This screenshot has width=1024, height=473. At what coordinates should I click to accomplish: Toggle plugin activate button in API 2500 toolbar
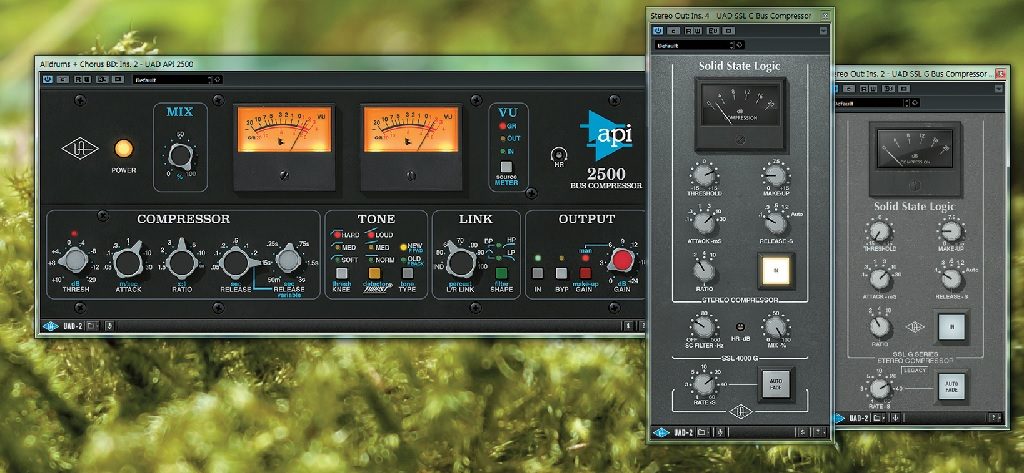click(48, 80)
